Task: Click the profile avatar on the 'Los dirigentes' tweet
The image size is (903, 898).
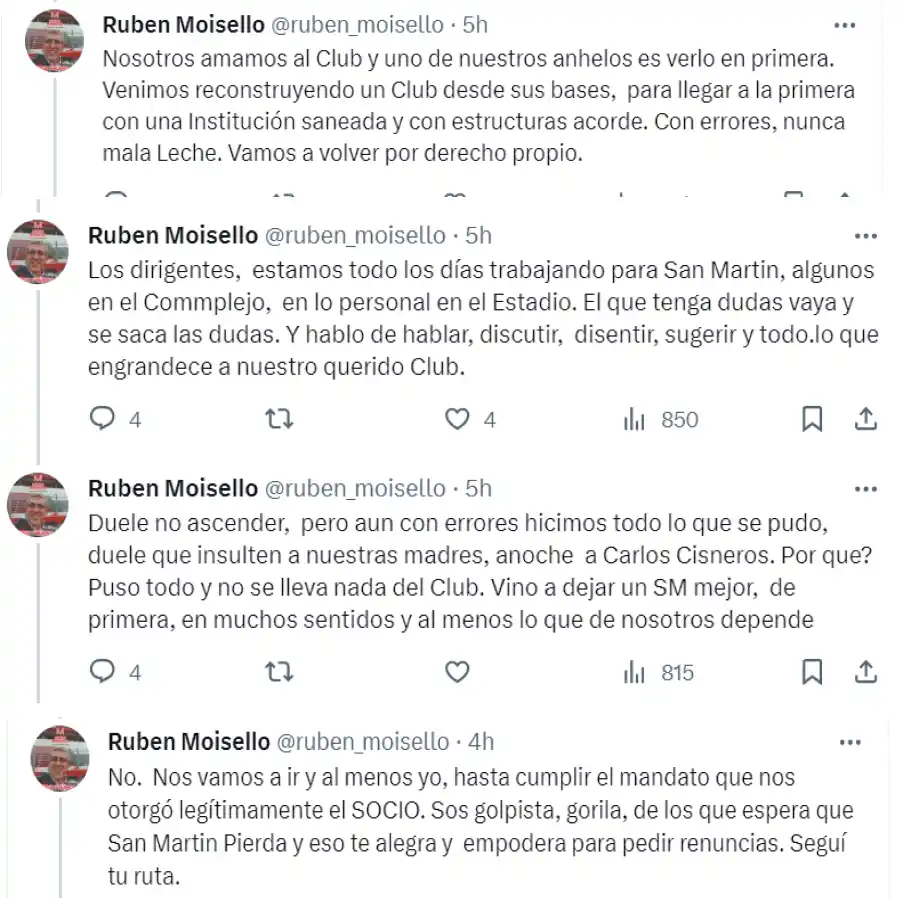Action: point(37,252)
